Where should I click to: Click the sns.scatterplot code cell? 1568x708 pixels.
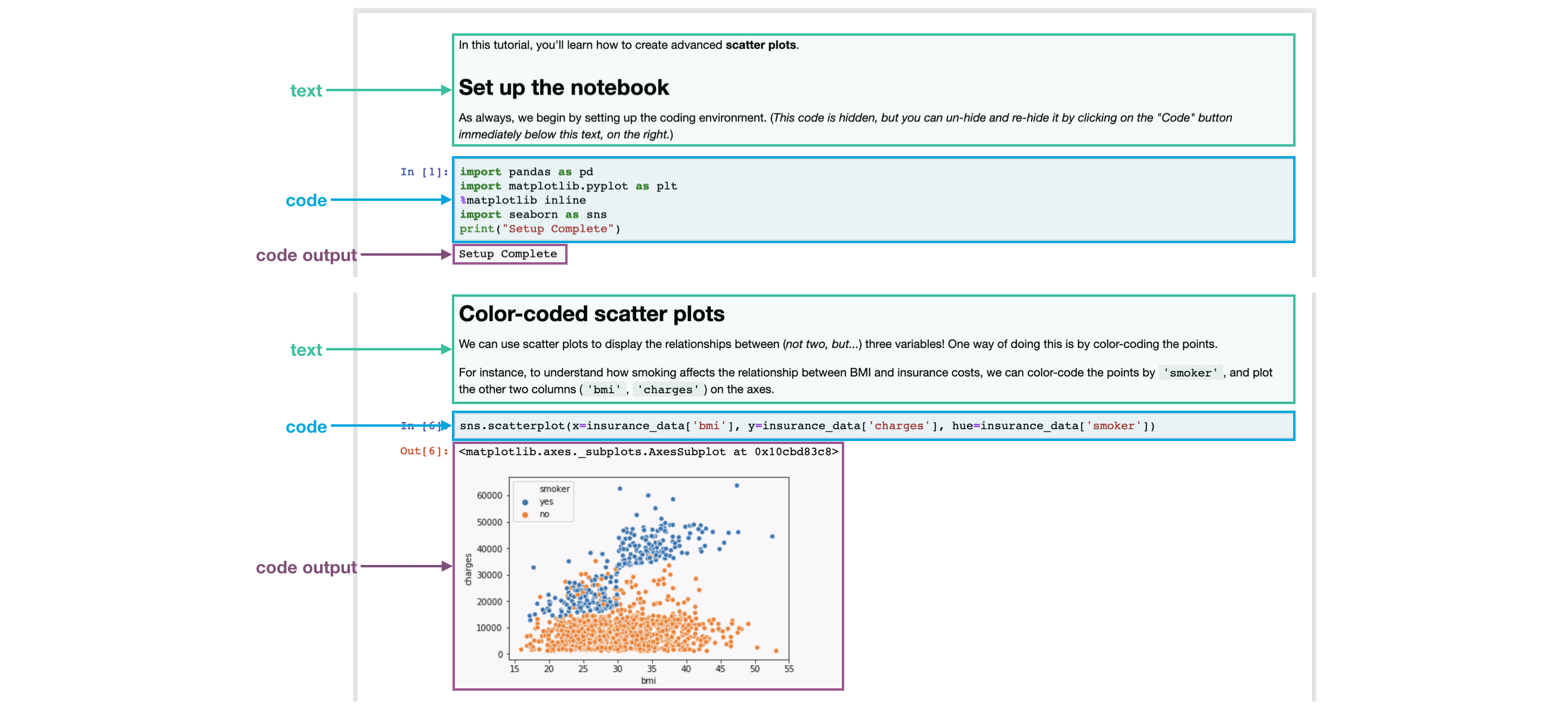coord(873,426)
